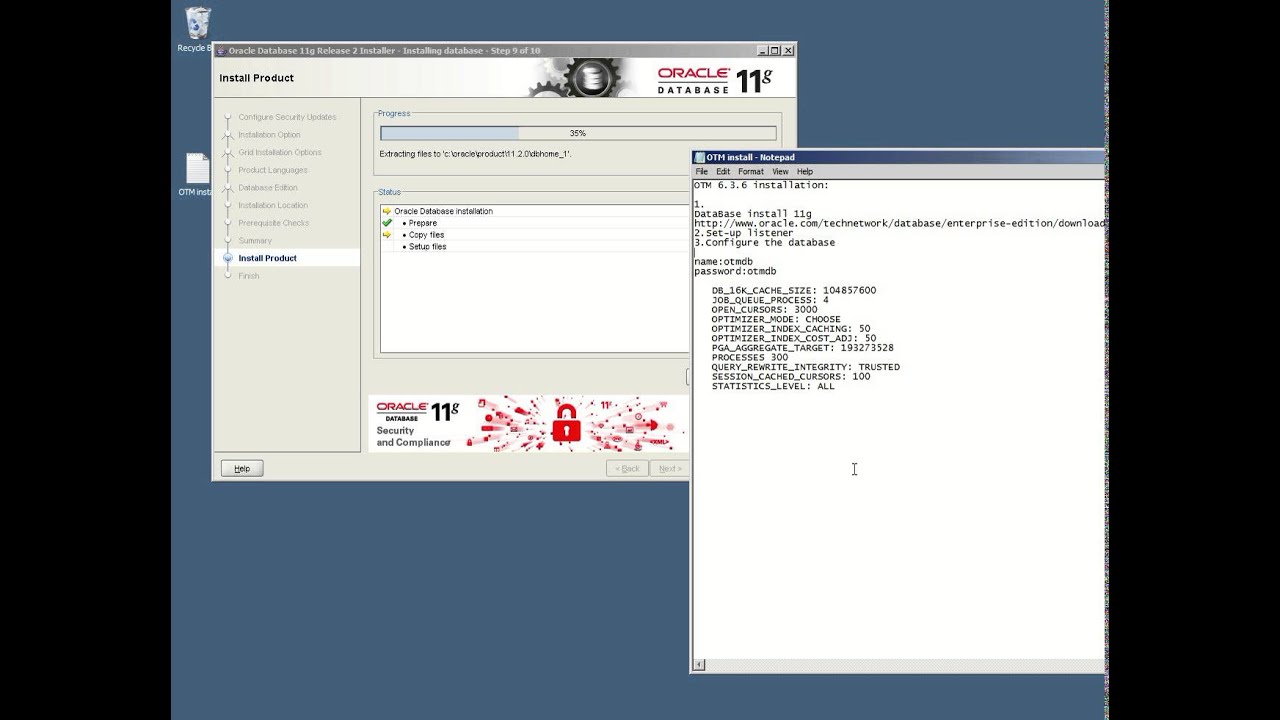Click the red padlock in security banner
The image size is (1280, 720).
click(566, 424)
